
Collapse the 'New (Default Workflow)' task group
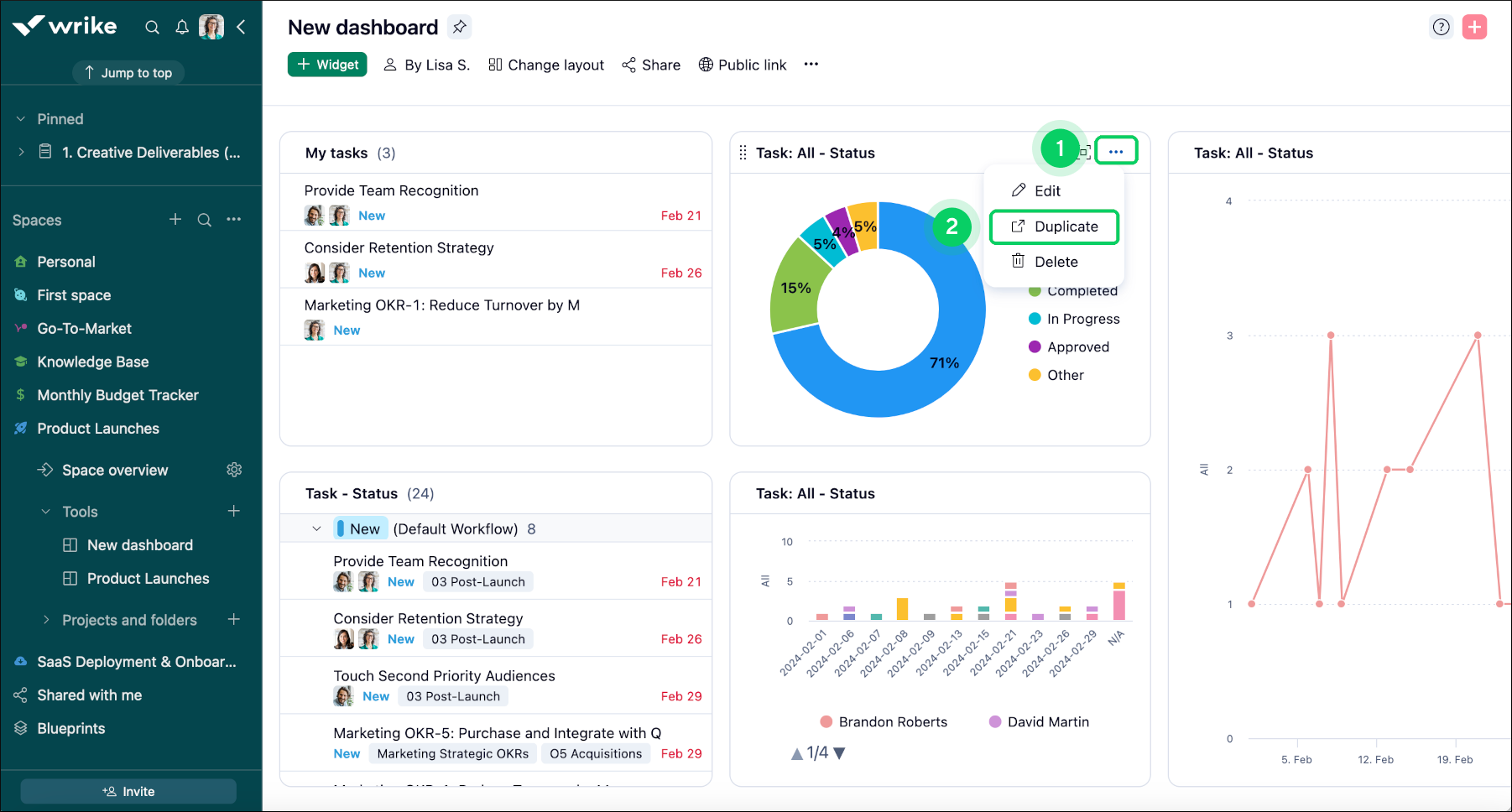coord(317,528)
